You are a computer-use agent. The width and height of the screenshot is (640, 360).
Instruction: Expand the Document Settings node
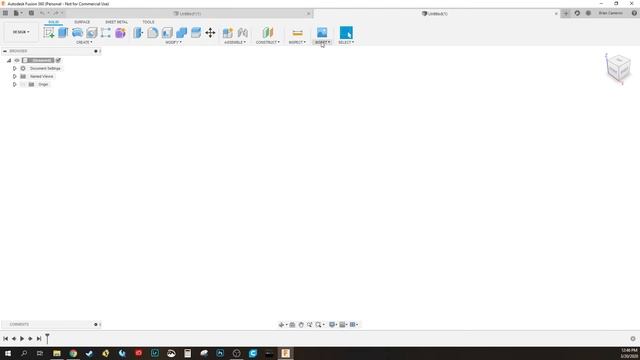click(15, 69)
